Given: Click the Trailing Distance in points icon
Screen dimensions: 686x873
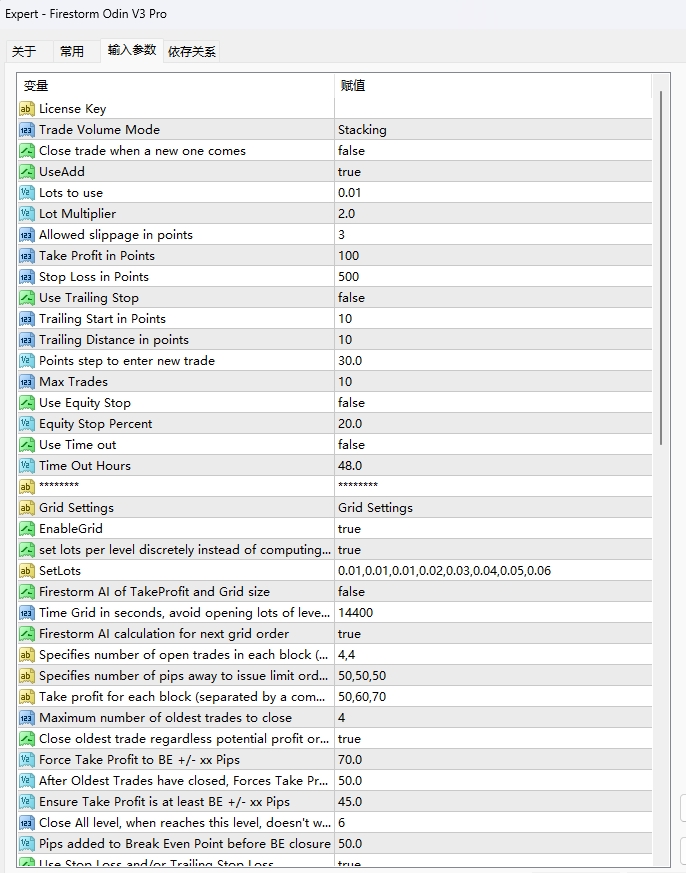Looking at the screenshot, I should pyautogui.click(x=27, y=340).
